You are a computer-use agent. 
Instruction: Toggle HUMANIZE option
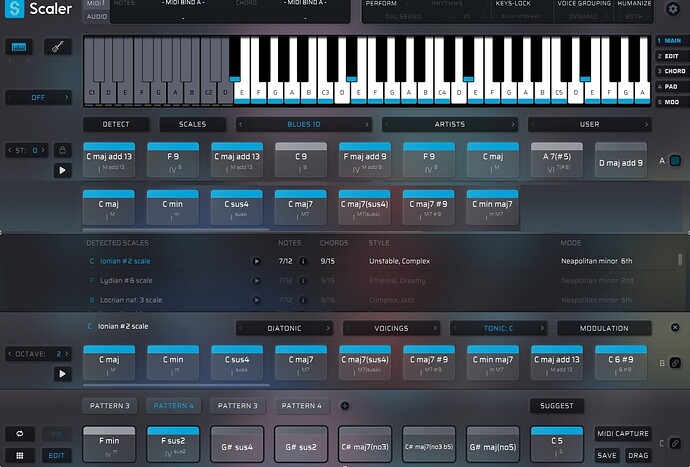[x=634, y=4]
